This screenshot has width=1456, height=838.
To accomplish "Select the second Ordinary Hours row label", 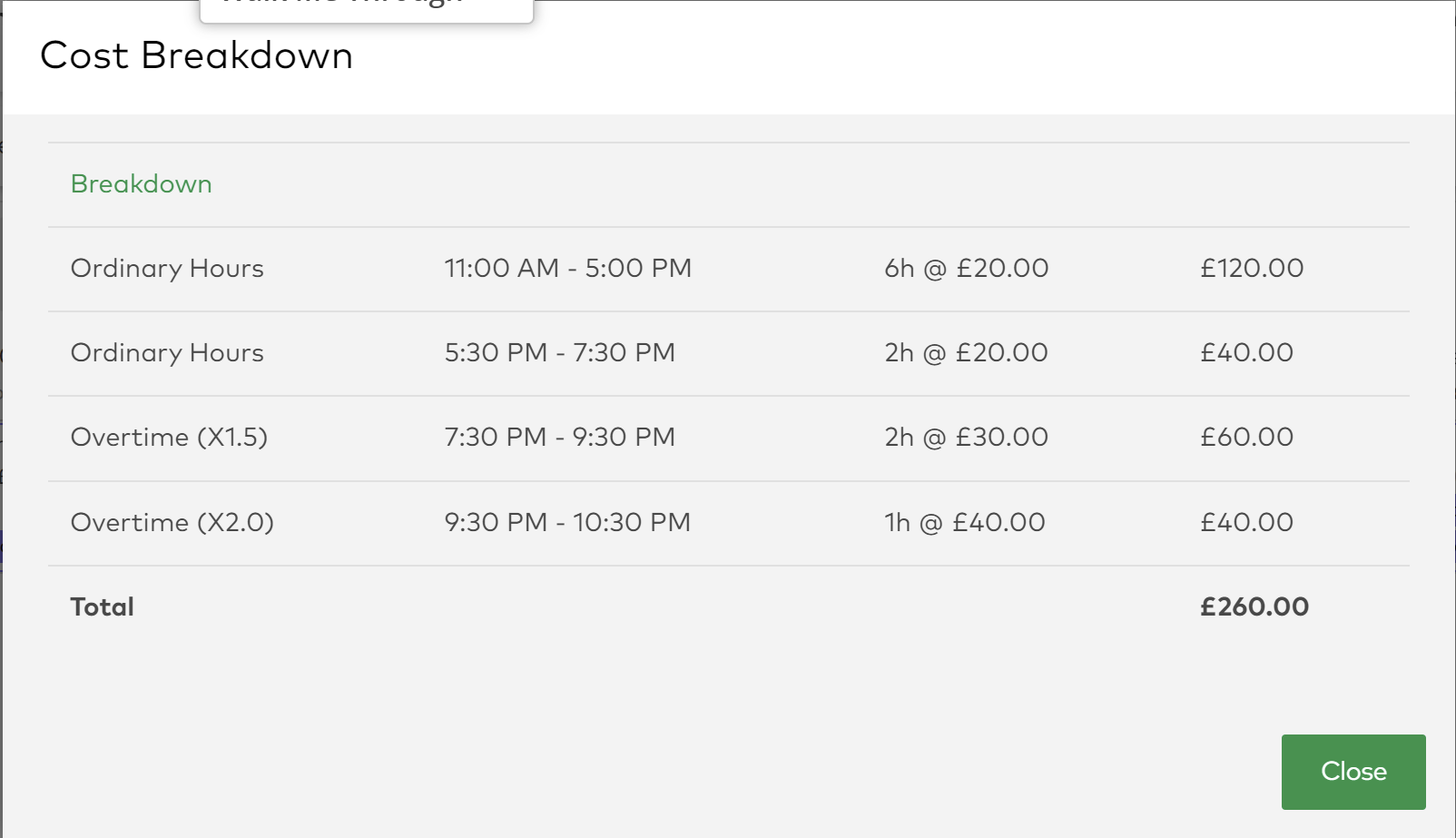I will [x=167, y=352].
